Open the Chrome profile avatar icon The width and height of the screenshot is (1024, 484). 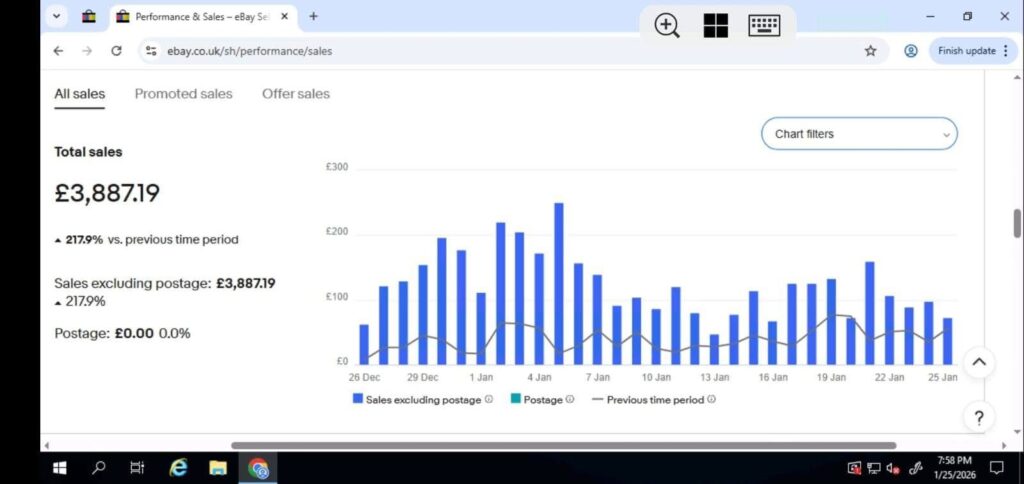pyautogui.click(x=910, y=51)
